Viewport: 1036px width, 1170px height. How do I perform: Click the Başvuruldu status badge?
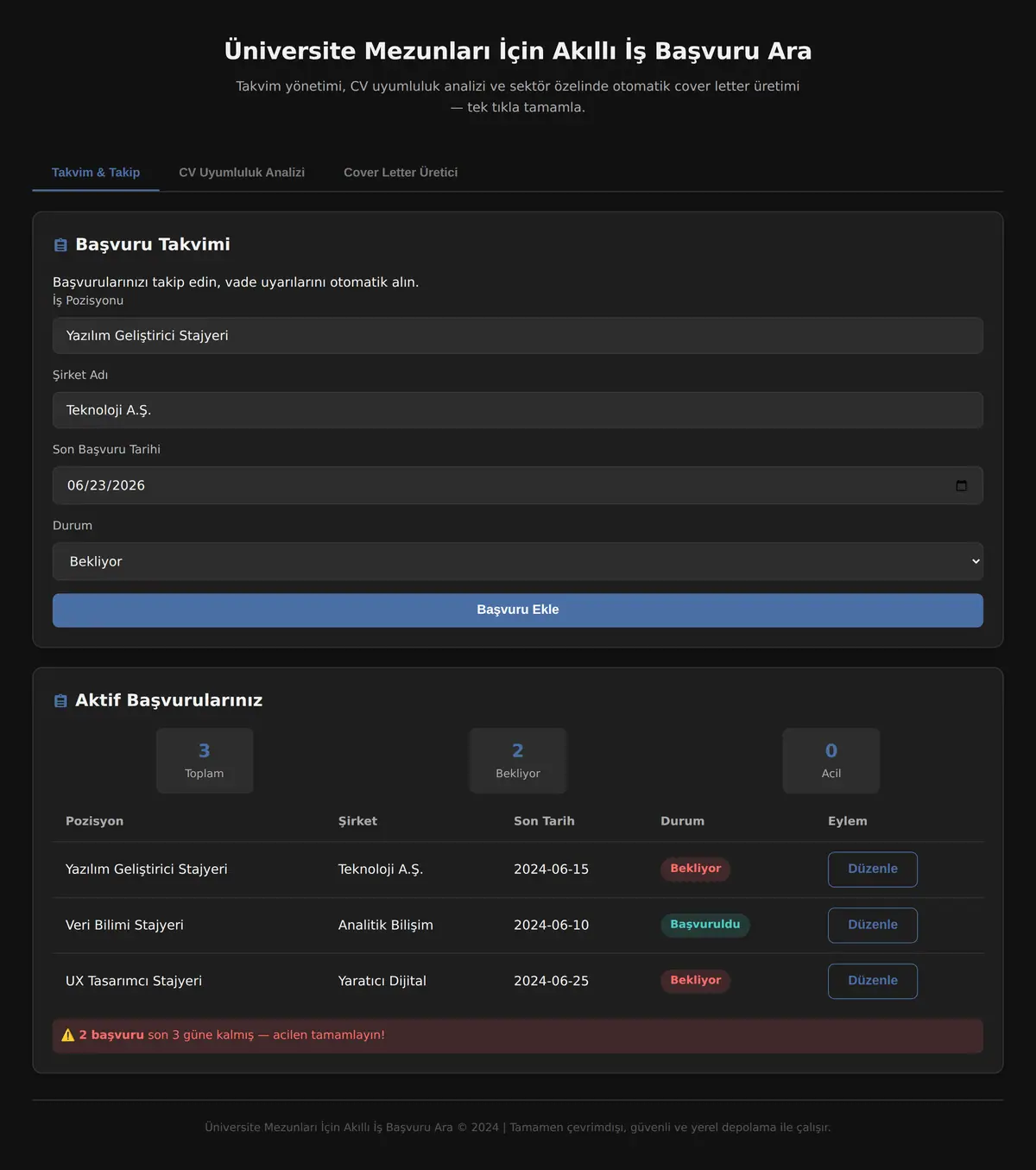(705, 925)
